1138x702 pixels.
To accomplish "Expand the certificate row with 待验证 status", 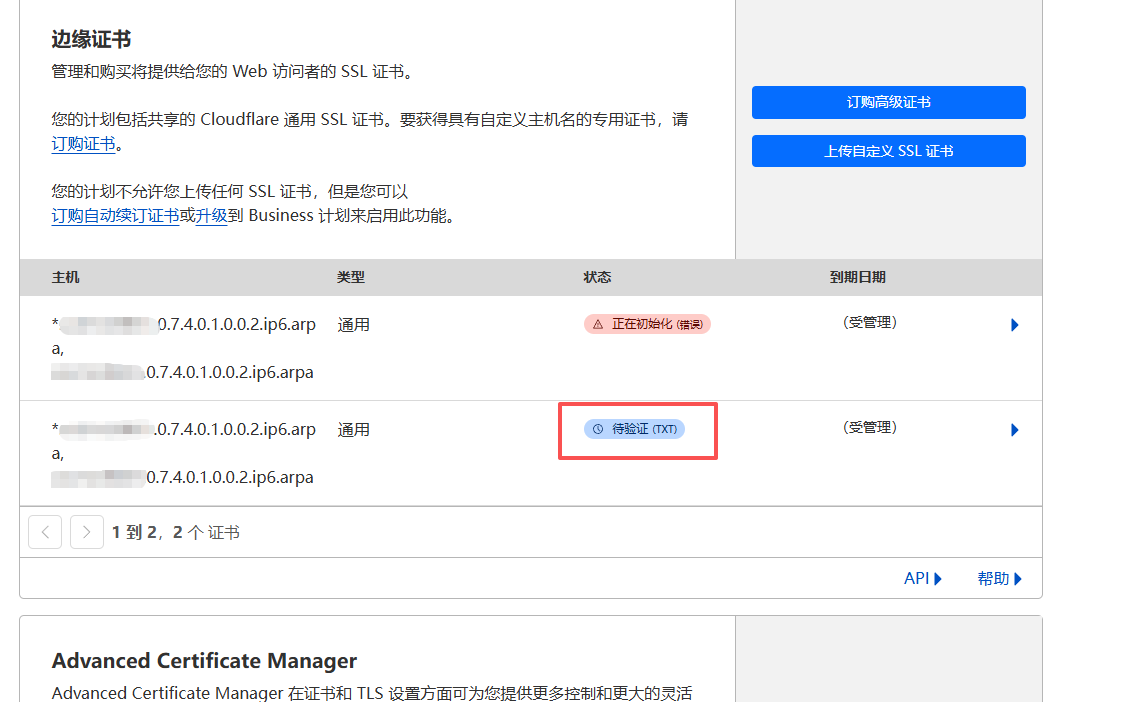I will 1014,430.
